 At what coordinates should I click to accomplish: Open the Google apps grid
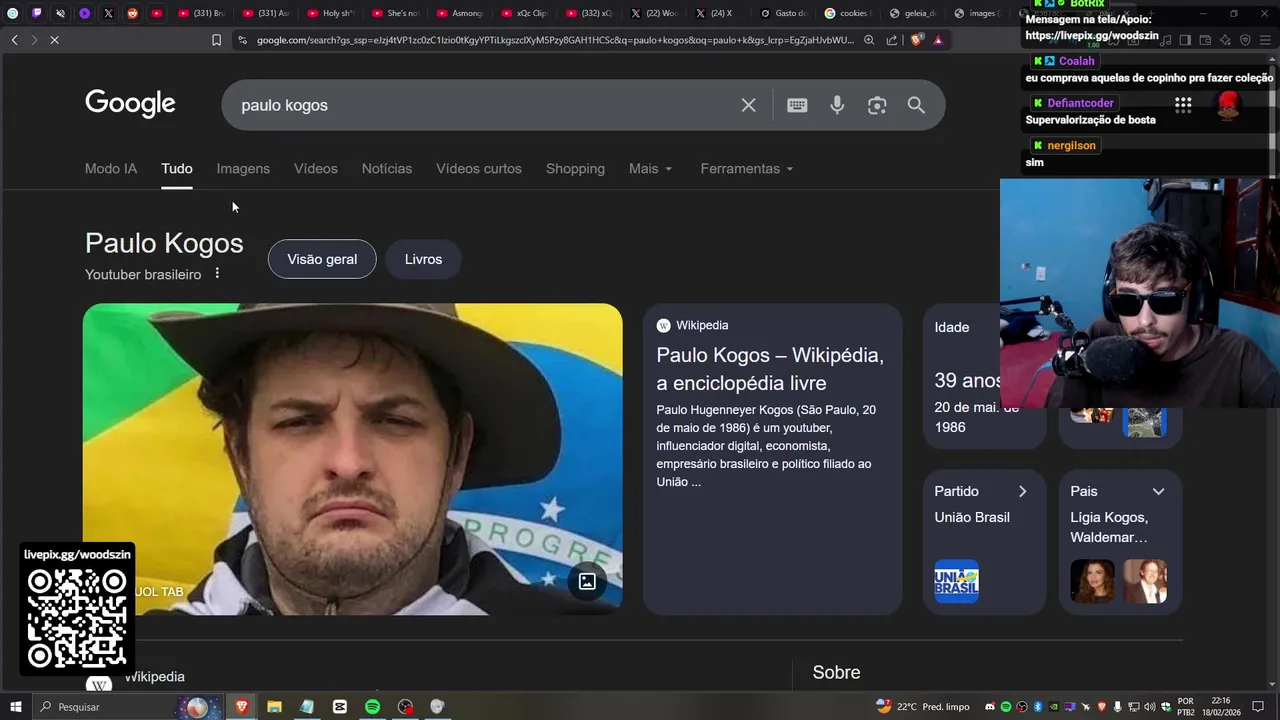tap(1183, 105)
